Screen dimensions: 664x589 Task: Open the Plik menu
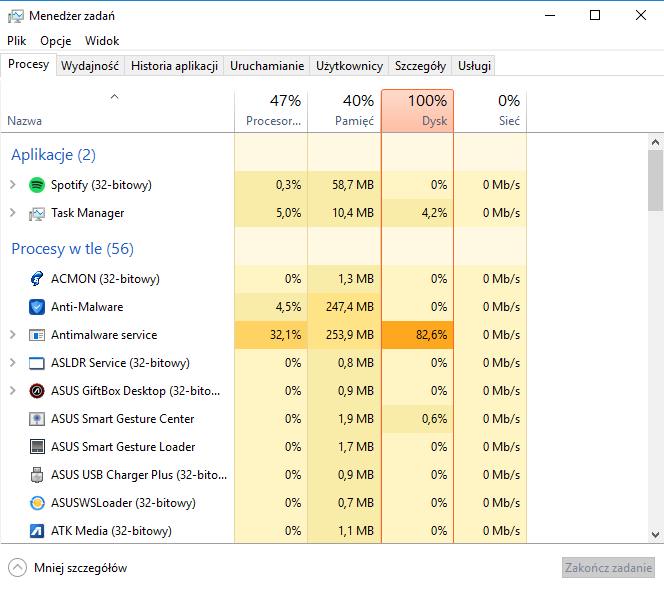17,41
